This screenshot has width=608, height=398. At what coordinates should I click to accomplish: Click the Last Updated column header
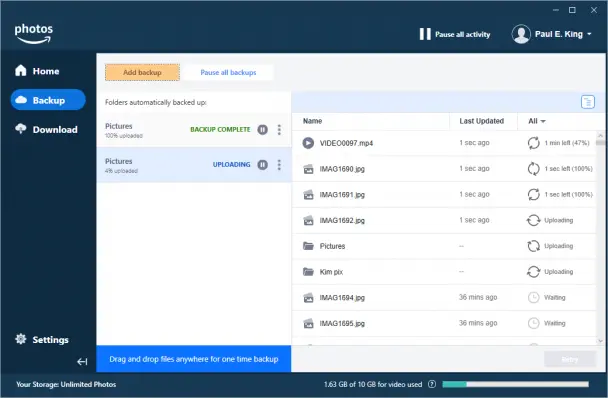(483, 121)
